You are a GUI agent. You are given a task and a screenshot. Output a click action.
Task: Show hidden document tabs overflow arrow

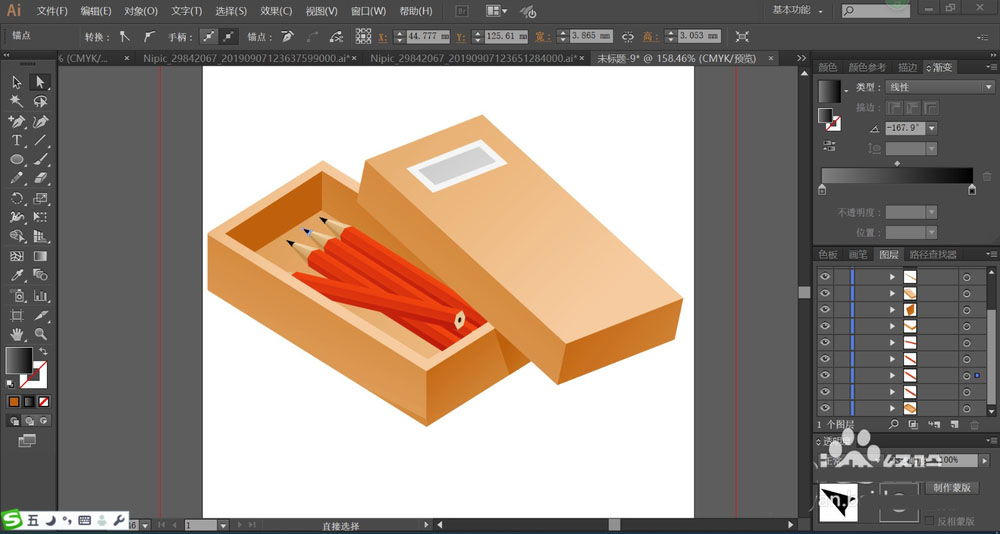pyautogui.click(x=802, y=58)
